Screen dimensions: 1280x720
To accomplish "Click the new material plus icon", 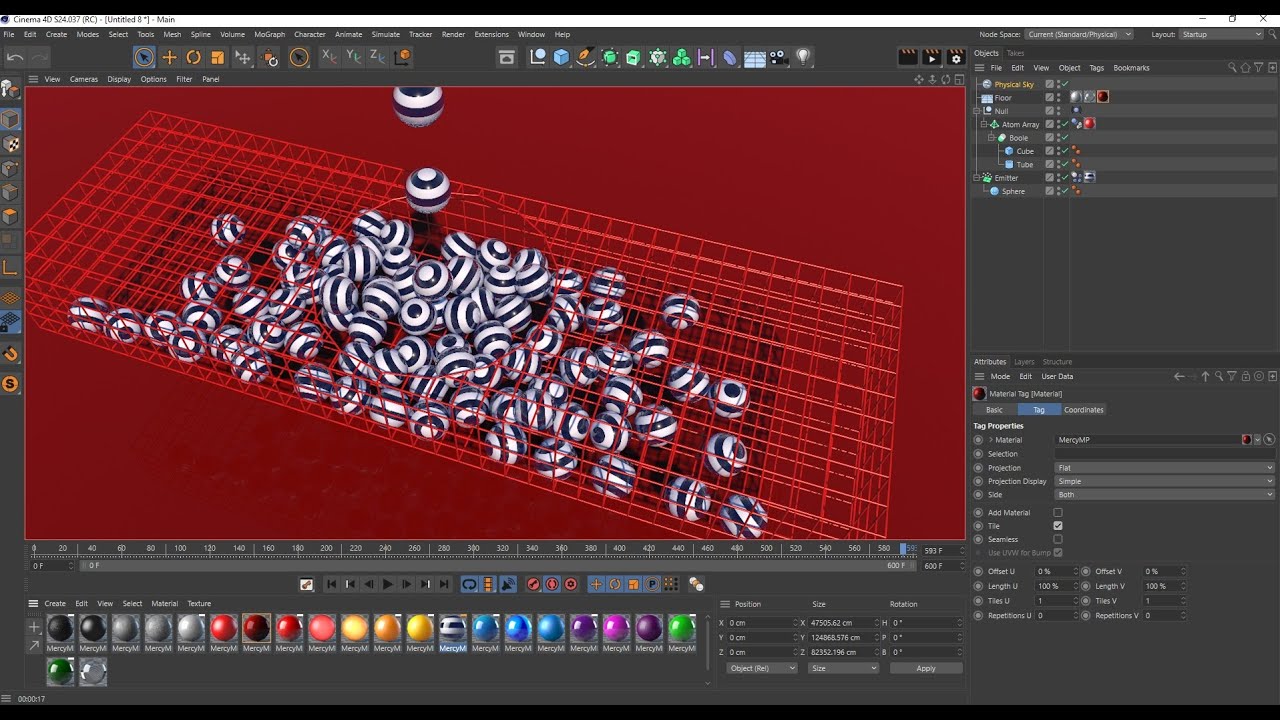I will [34, 627].
